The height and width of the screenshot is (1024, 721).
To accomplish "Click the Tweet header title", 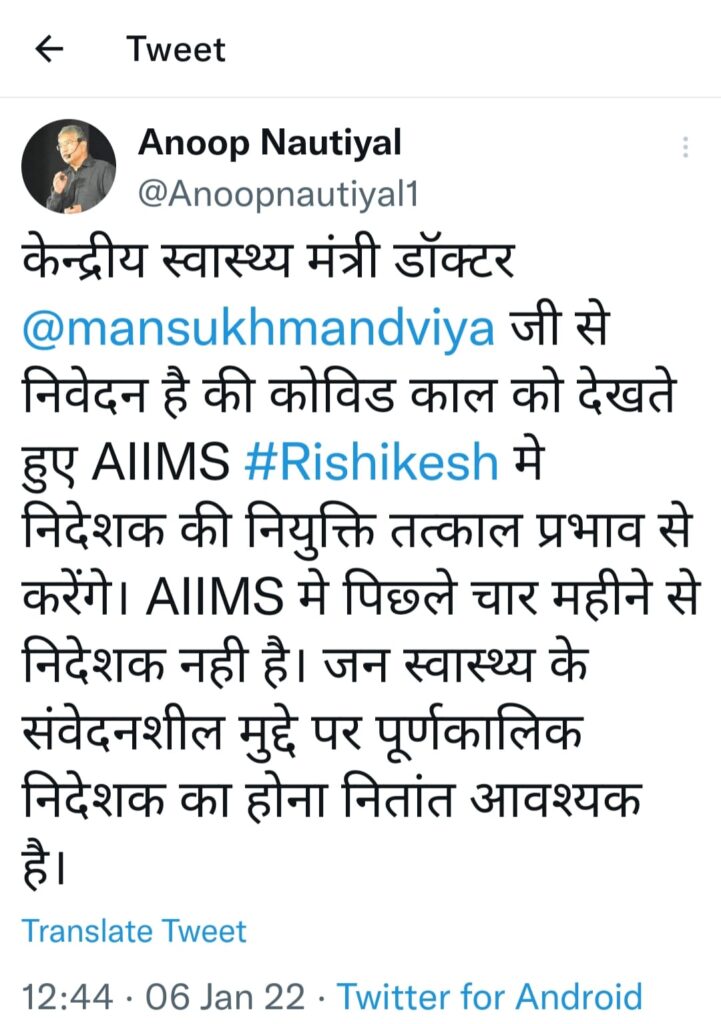I will 176,50.
